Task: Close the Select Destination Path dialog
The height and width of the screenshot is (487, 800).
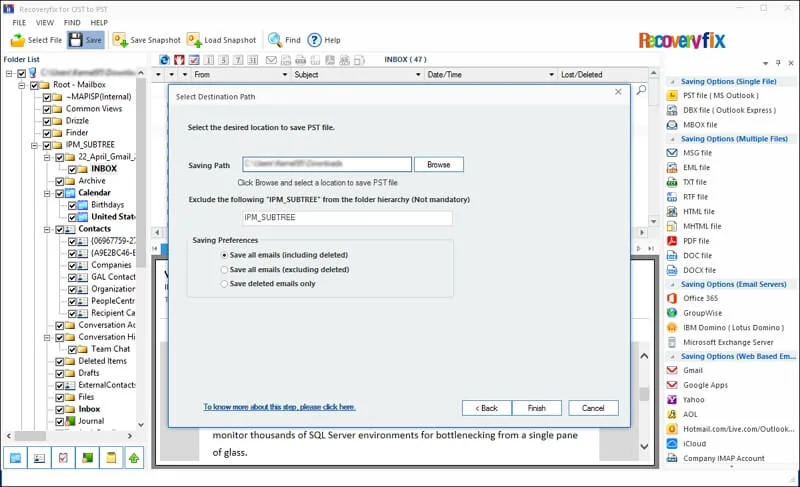Action: coord(618,92)
